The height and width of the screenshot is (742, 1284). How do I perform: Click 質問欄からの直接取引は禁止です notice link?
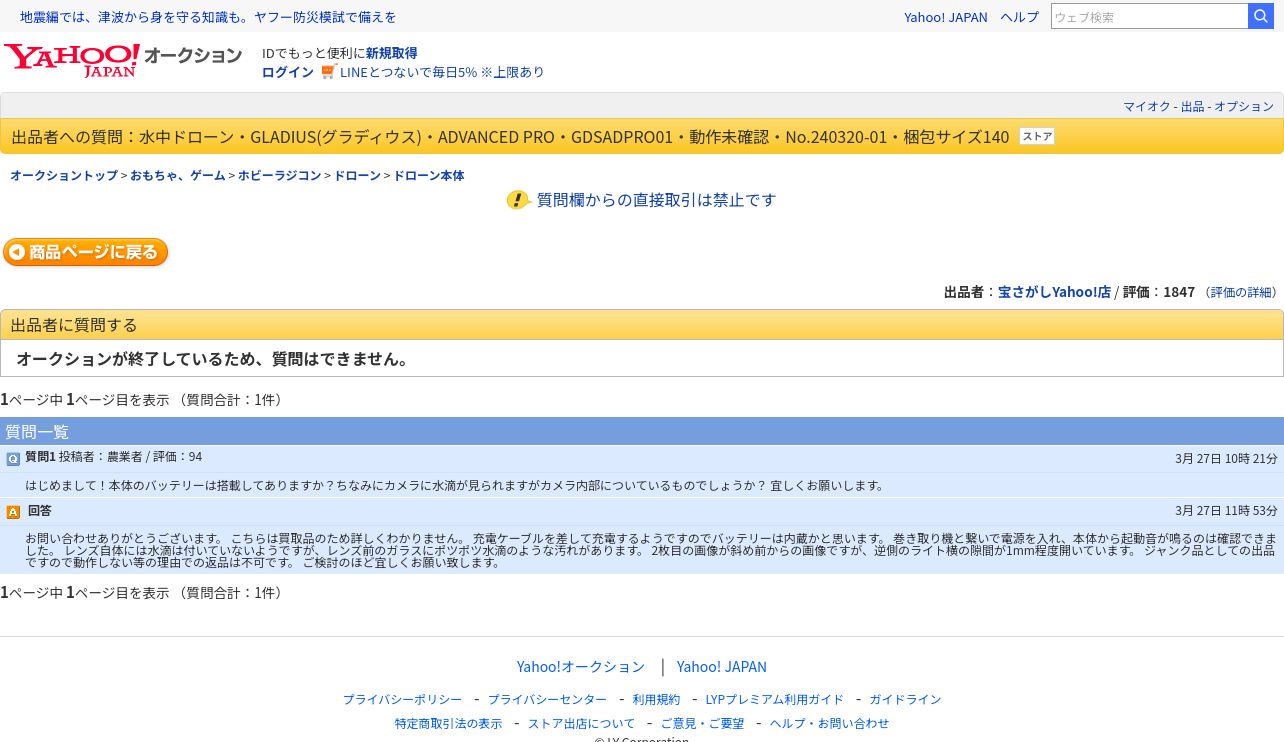pos(656,200)
